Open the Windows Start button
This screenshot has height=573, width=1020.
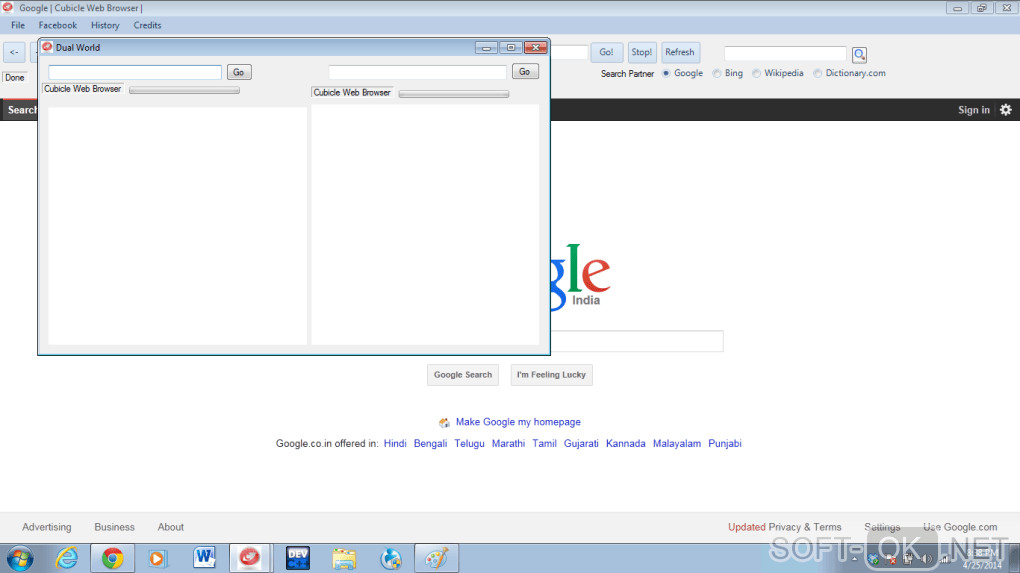[x=20, y=559]
